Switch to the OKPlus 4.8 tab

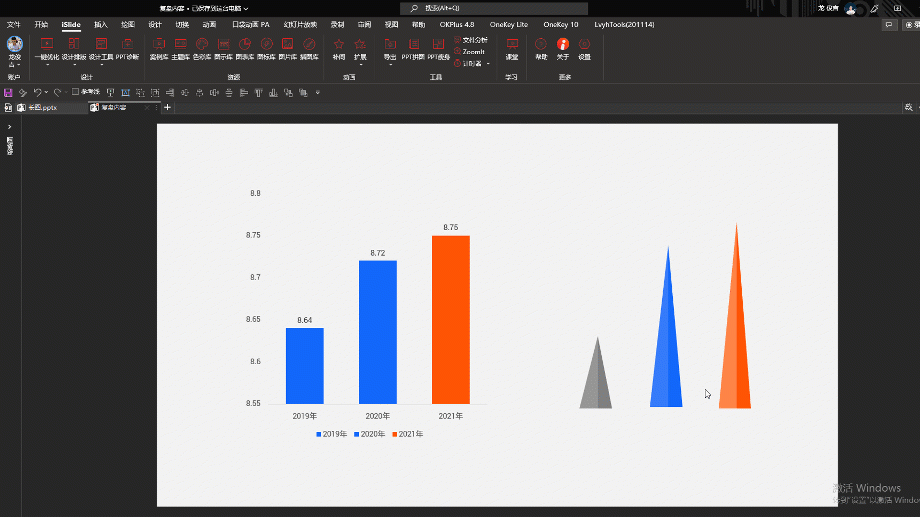[457, 25]
